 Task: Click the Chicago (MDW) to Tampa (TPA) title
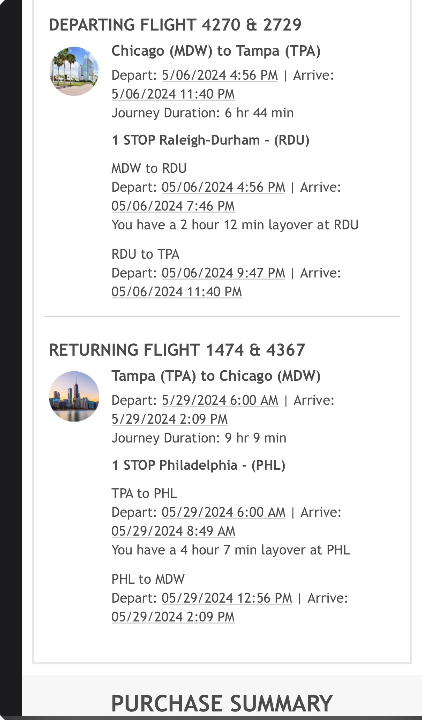coord(216,51)
